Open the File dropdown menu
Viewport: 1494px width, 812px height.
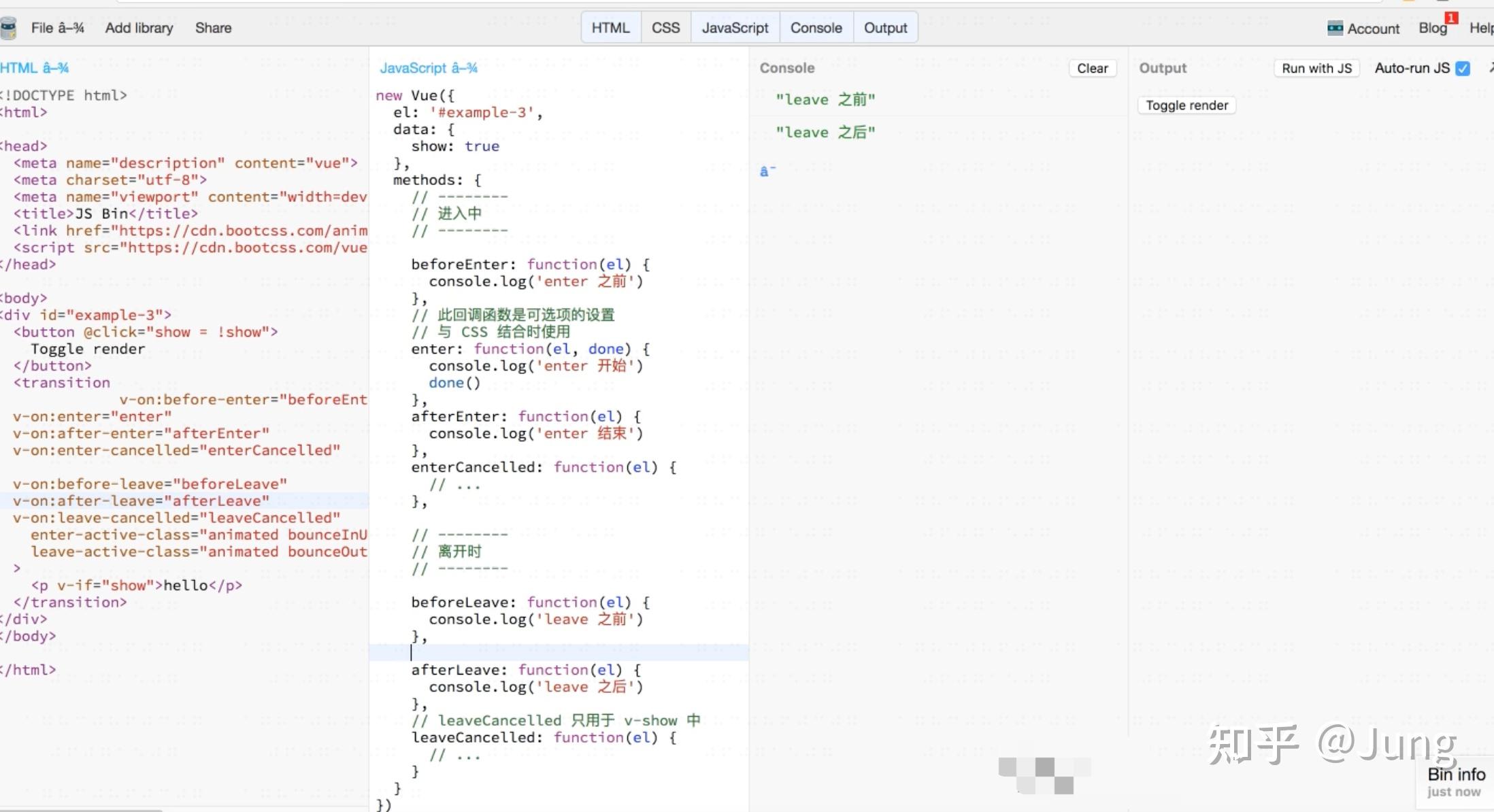57,28
